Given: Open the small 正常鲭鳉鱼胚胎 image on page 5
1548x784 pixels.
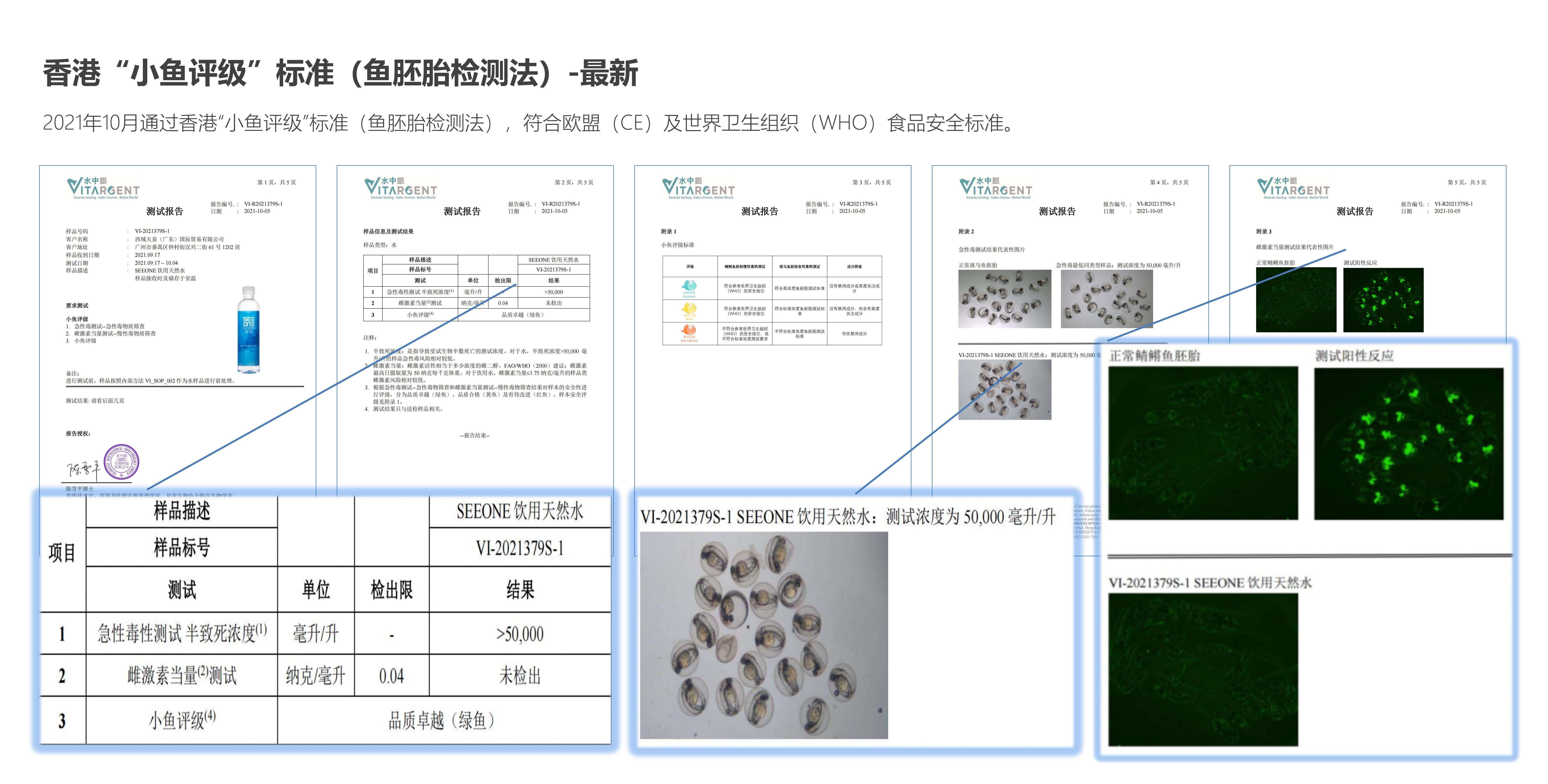Looking at the screenshot, I should [1296, 300].
